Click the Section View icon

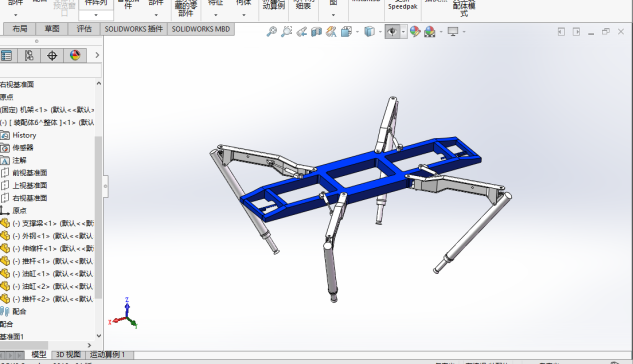[316, 31]
